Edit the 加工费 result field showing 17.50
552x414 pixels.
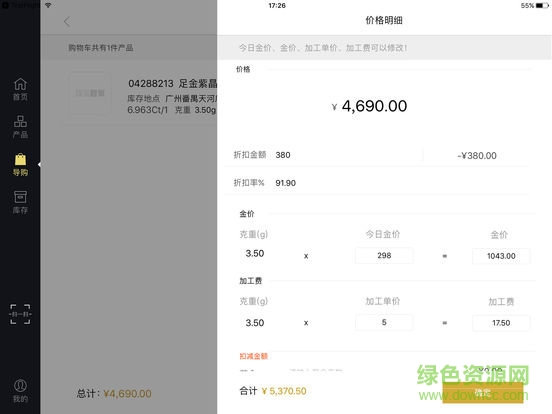click(x=501, y=323)
